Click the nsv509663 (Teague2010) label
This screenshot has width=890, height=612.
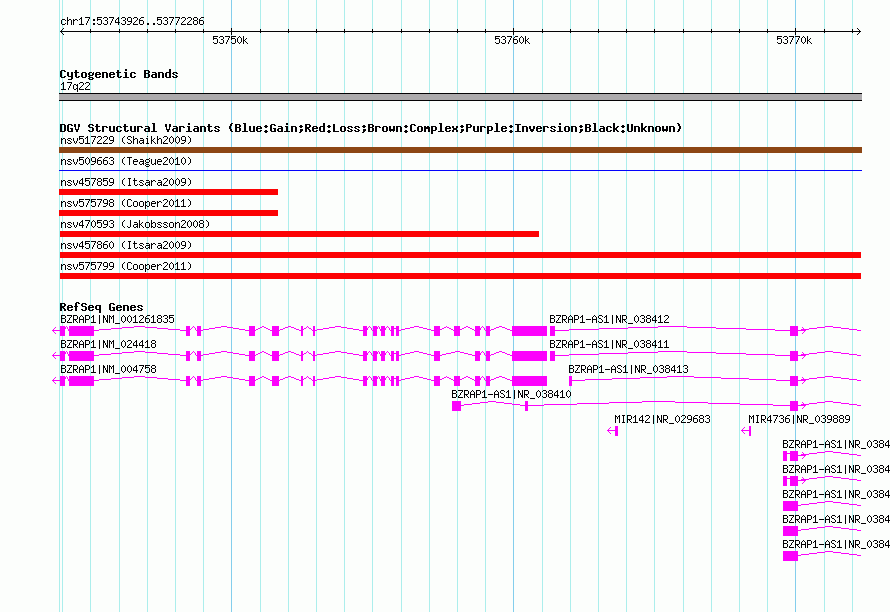(x=126, y=161)
